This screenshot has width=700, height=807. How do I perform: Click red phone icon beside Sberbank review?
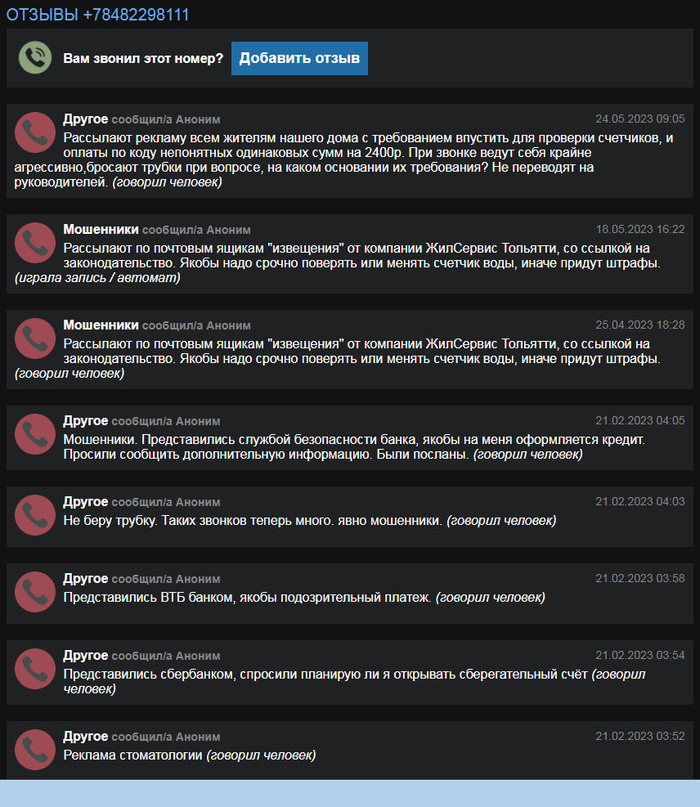pyautogui.click(x=35, y=670)
